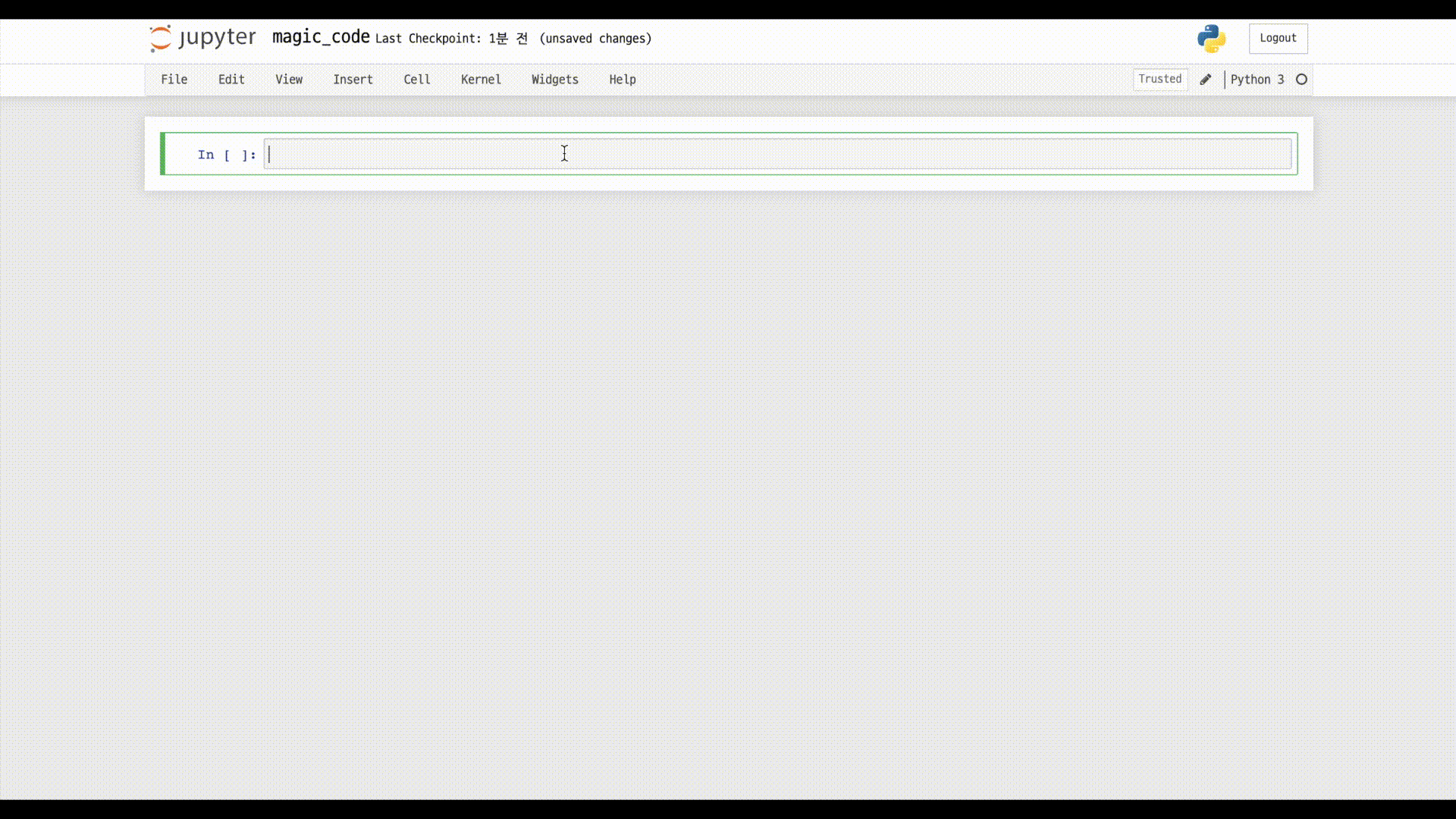The image size is (1456, 819).
Task: Click the Logout button
Action: (1278, 38)
